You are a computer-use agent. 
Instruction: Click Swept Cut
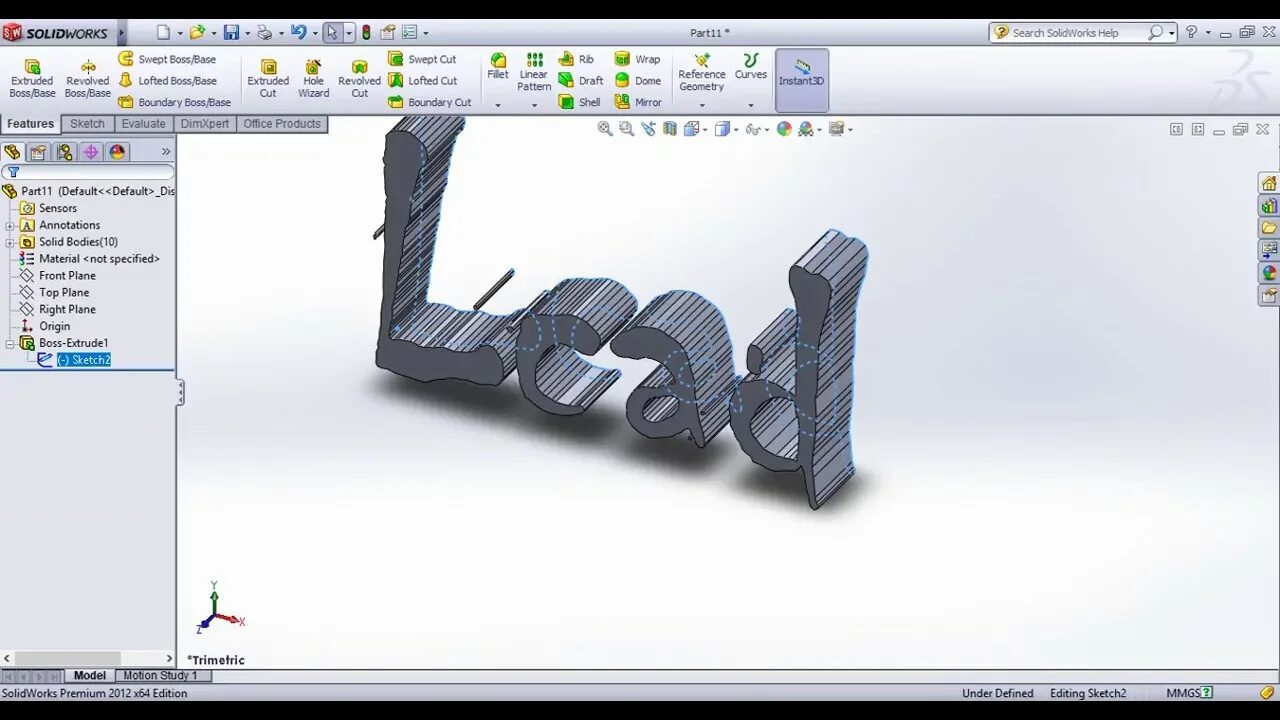(x=422, y=59)
